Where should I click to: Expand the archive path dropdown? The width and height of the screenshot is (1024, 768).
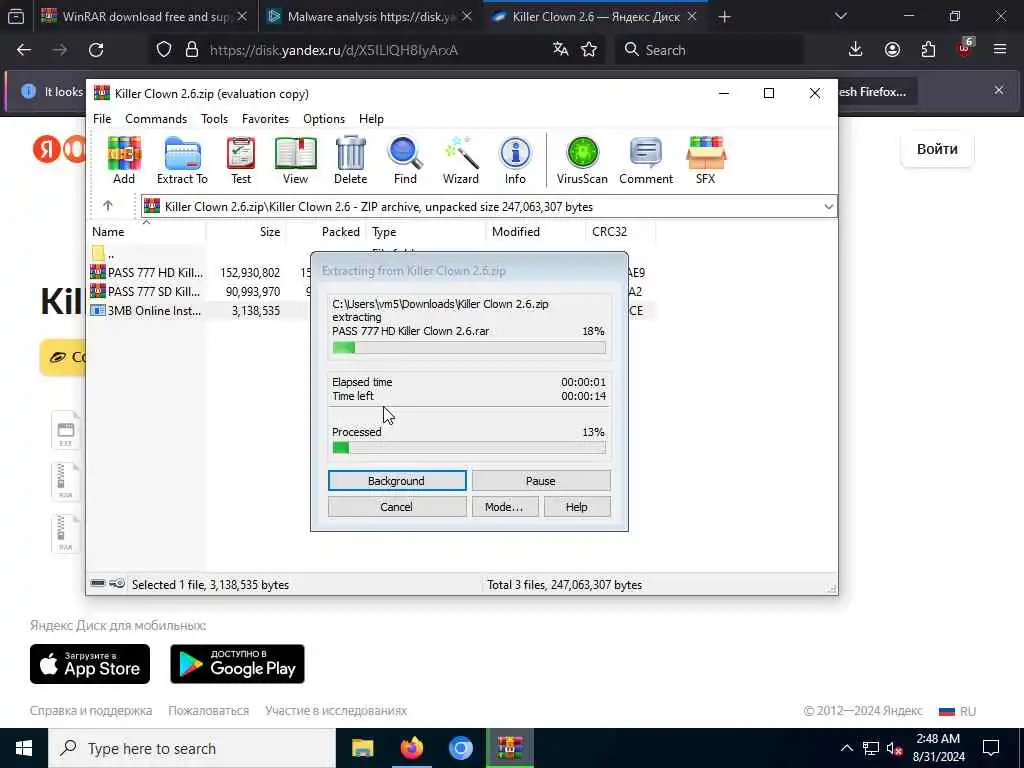828,206
